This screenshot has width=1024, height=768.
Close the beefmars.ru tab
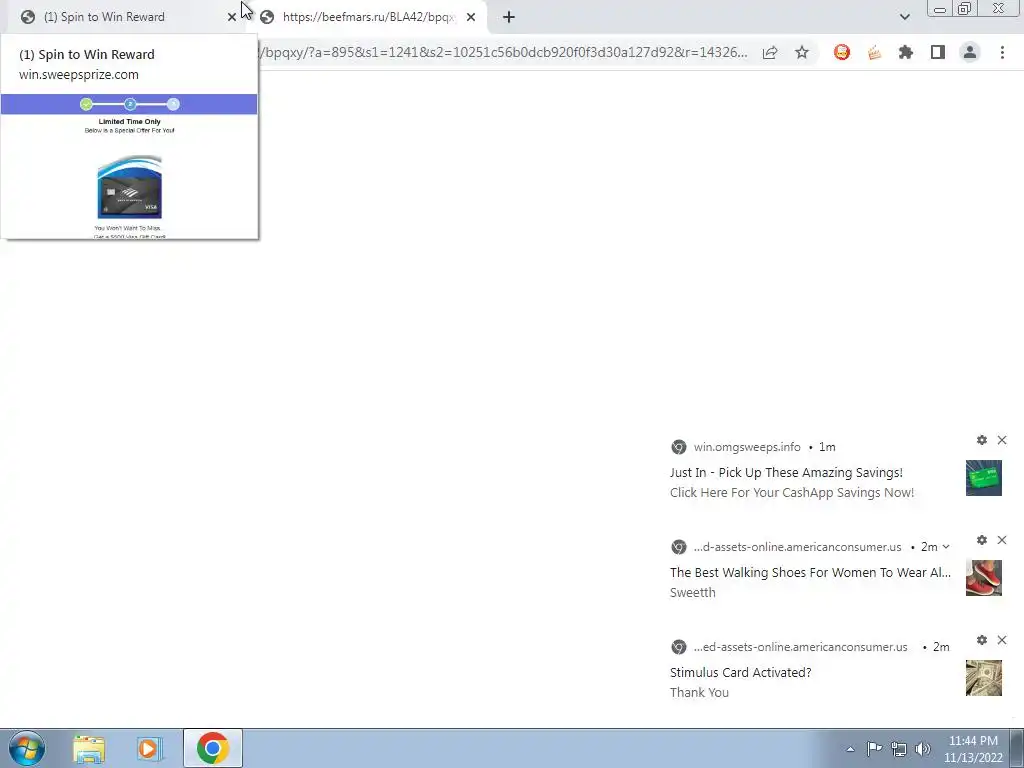(471, 17)
